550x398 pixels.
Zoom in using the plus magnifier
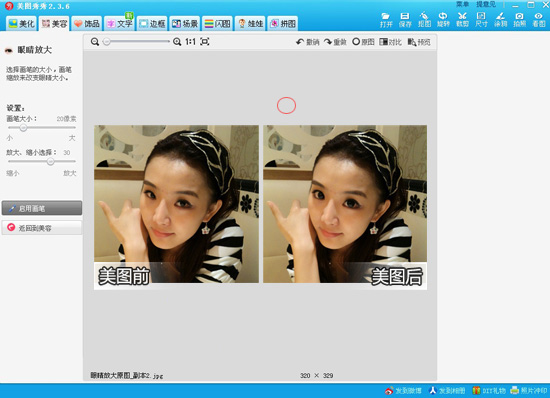click(x=177, y=42)
